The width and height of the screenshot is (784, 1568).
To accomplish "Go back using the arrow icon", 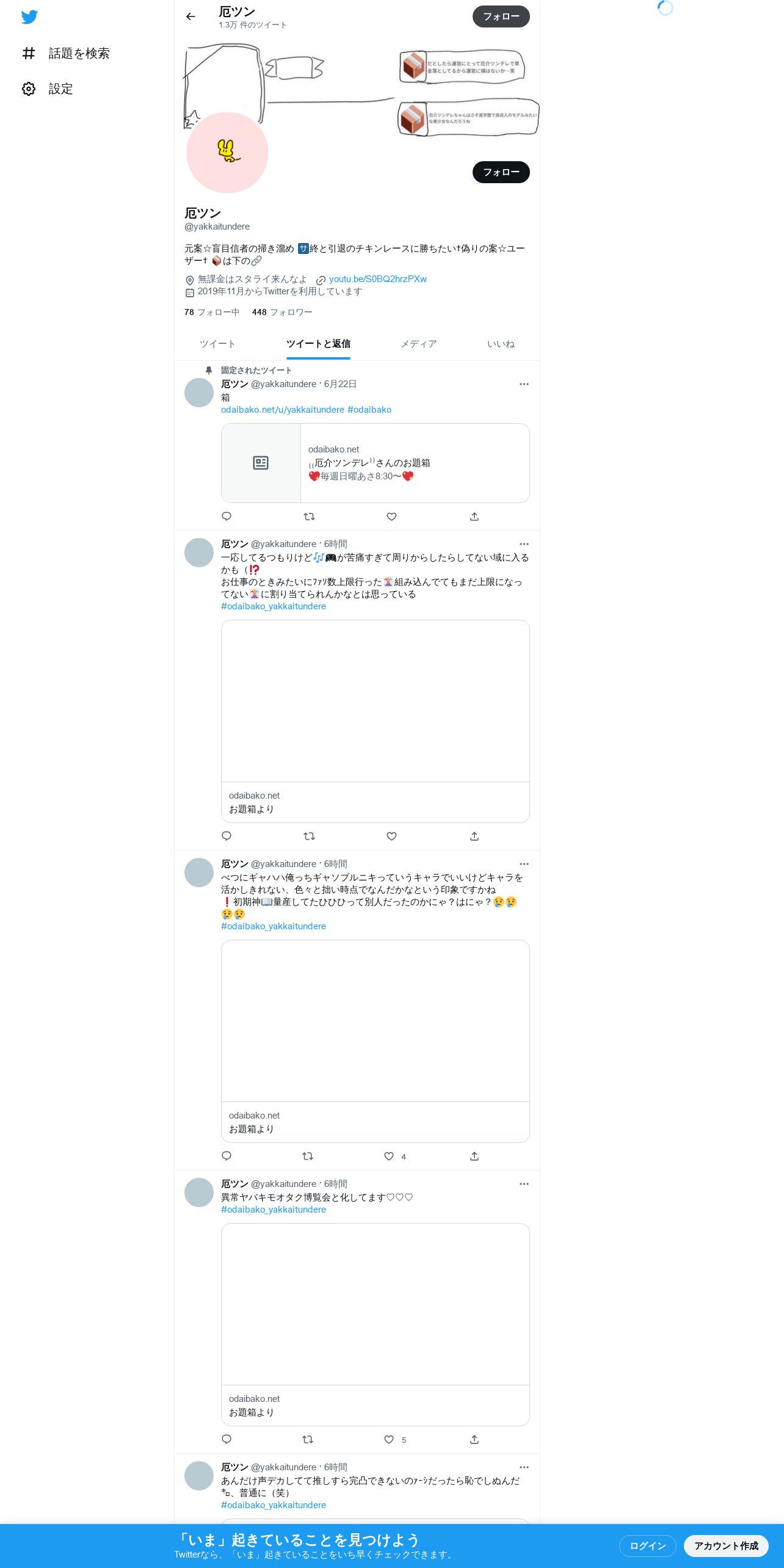I will point(191,16).
